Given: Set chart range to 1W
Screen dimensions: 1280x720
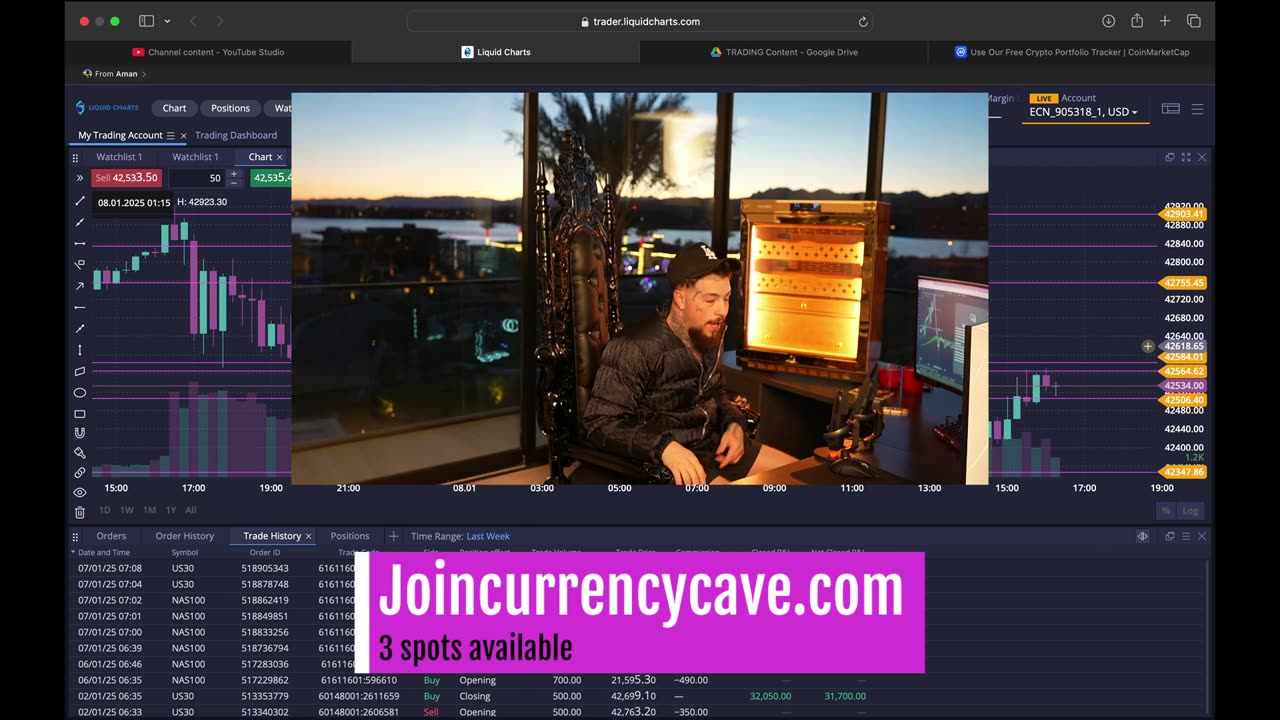Looking at the screenshot, I should (127, 510).
